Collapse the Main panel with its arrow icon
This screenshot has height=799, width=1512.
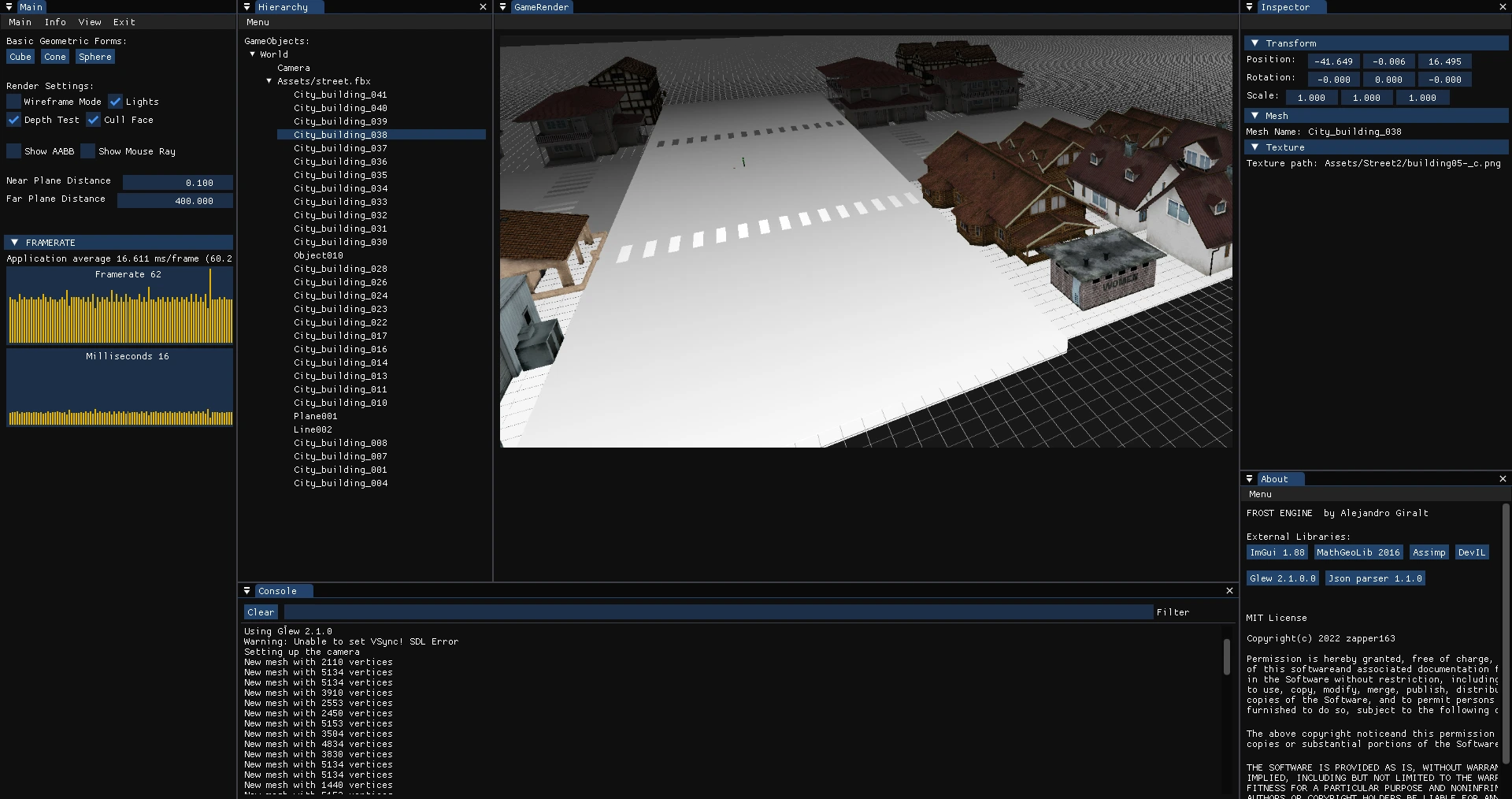[9, 7]
